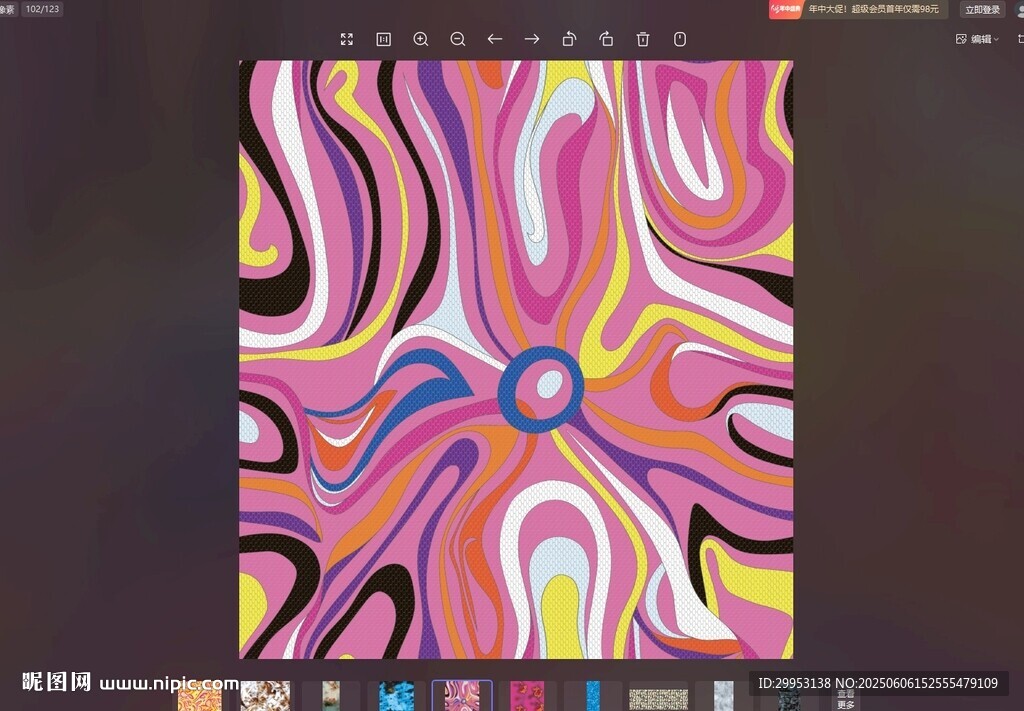Open the 年中大促 membership promotion banner
The image size is (1024, 711).
(857, 9)
